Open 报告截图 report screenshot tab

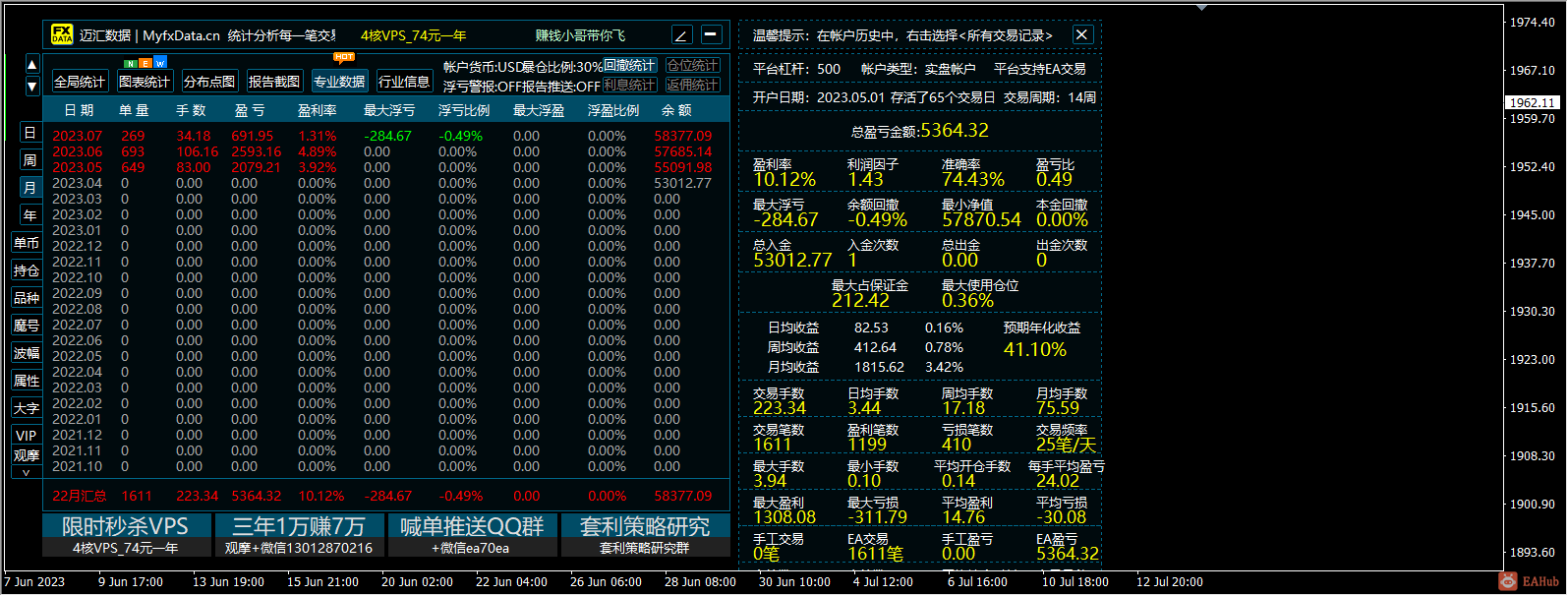point(274,82)
